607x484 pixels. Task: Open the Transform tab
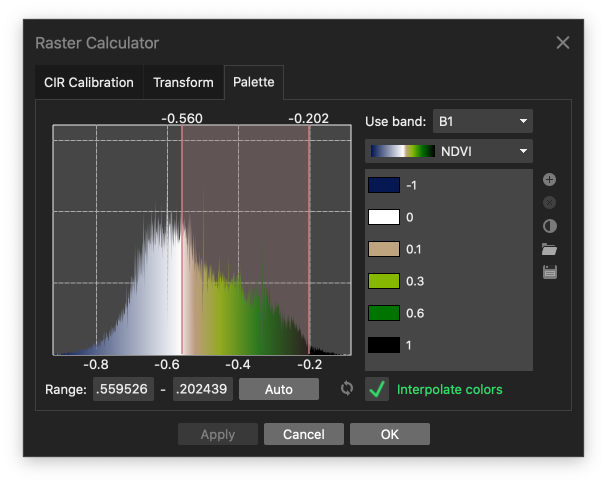[x=183, y=82]
